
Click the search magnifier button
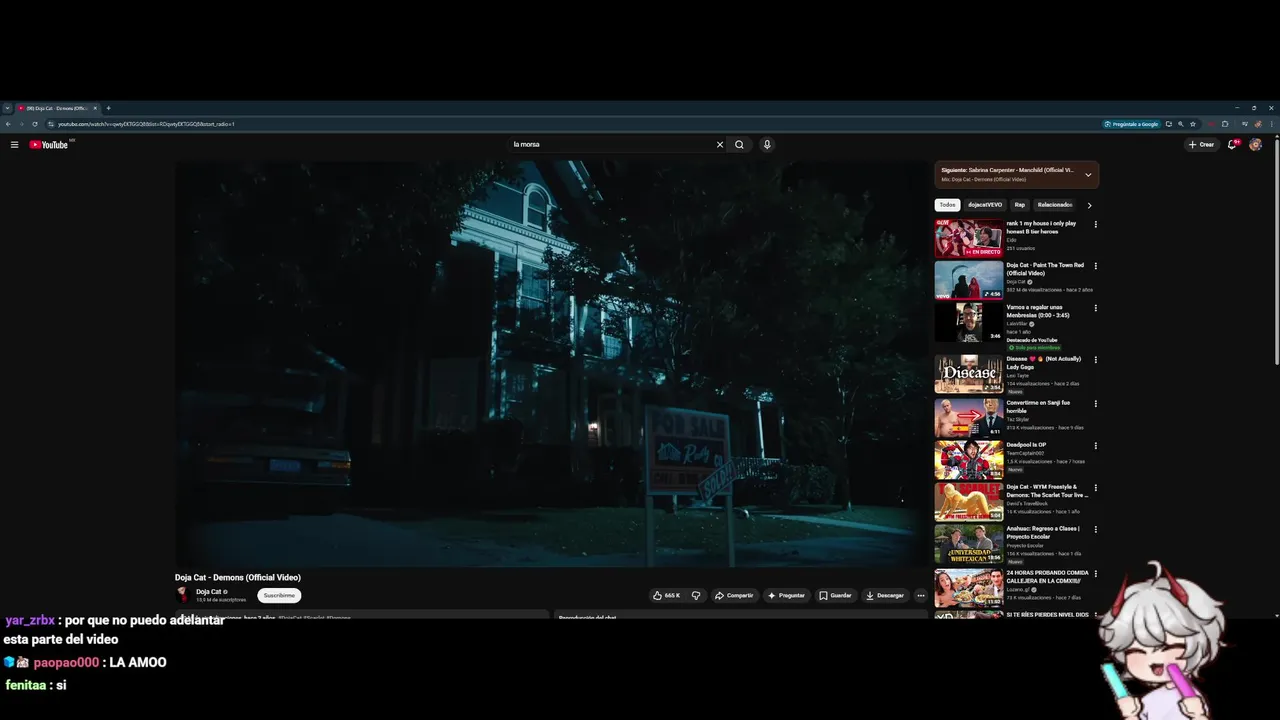coord(739,144)
